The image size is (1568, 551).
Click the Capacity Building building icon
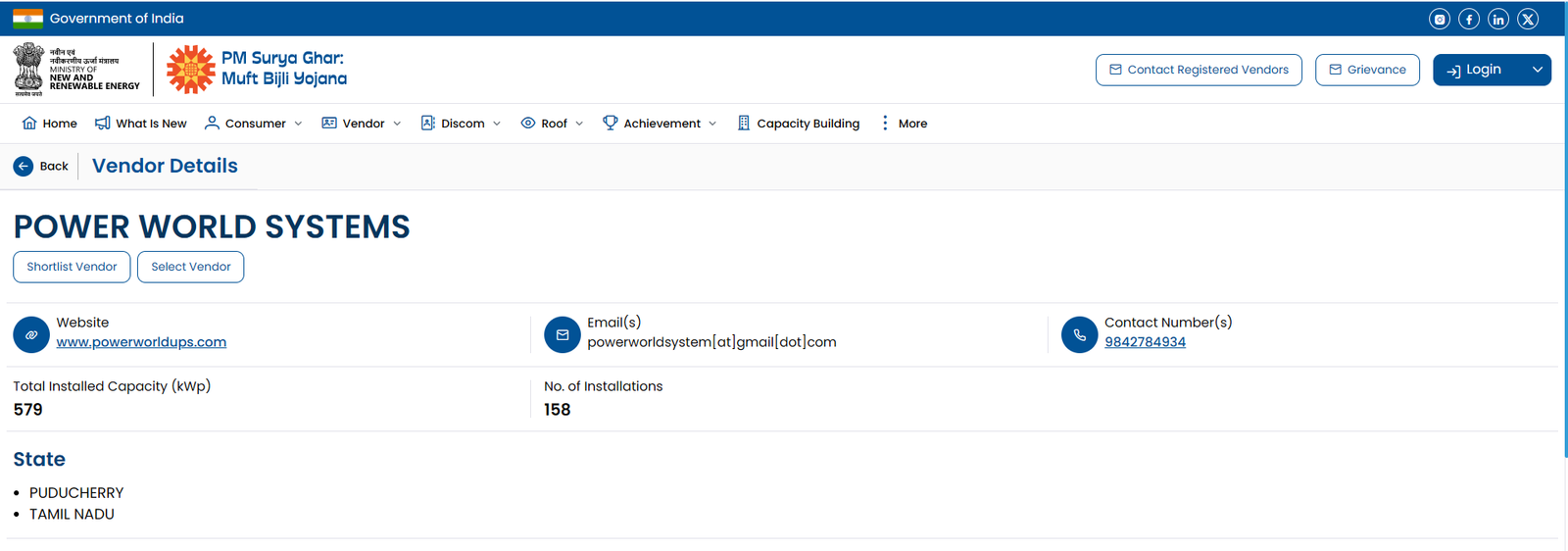(x=744, y=123)
